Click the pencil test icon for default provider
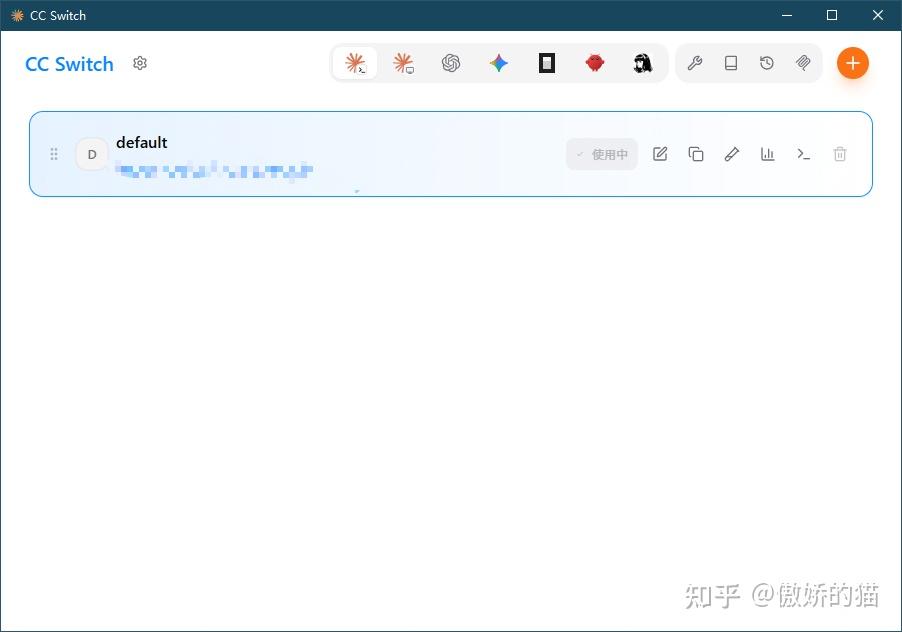The width and height of the screenshot is (902, 632). [732, 154]
